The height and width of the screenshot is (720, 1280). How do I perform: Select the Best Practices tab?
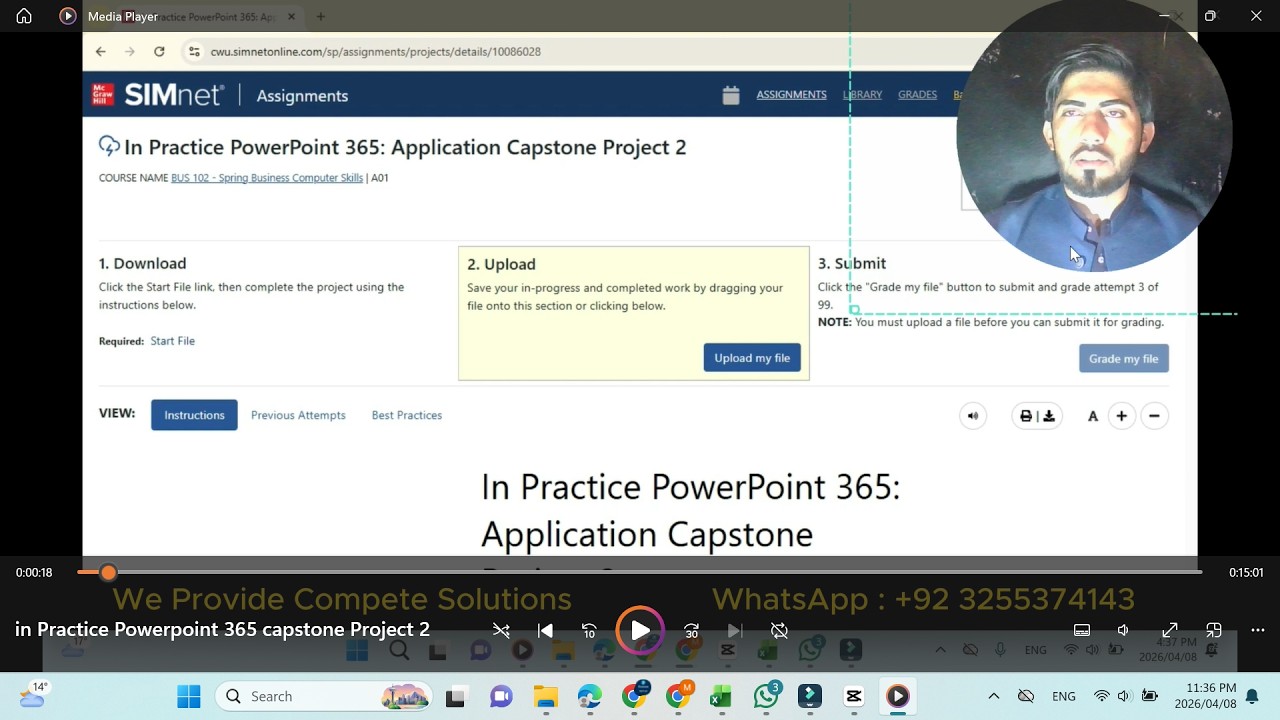click(407, 415)
